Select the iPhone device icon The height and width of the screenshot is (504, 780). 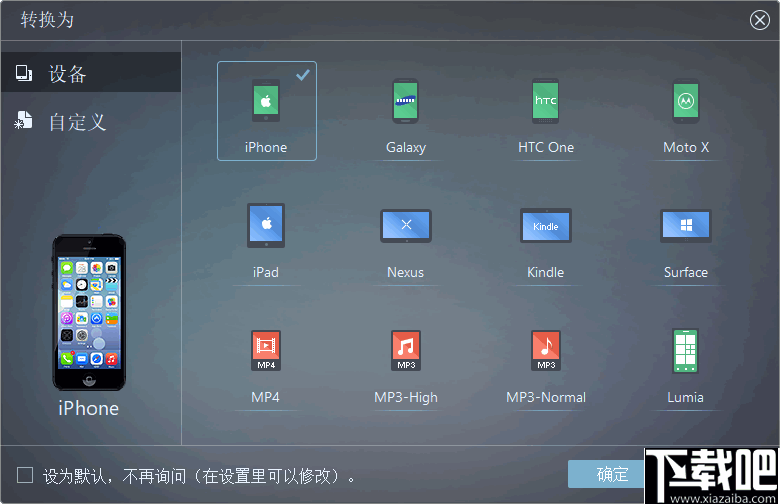pos(266,101)
